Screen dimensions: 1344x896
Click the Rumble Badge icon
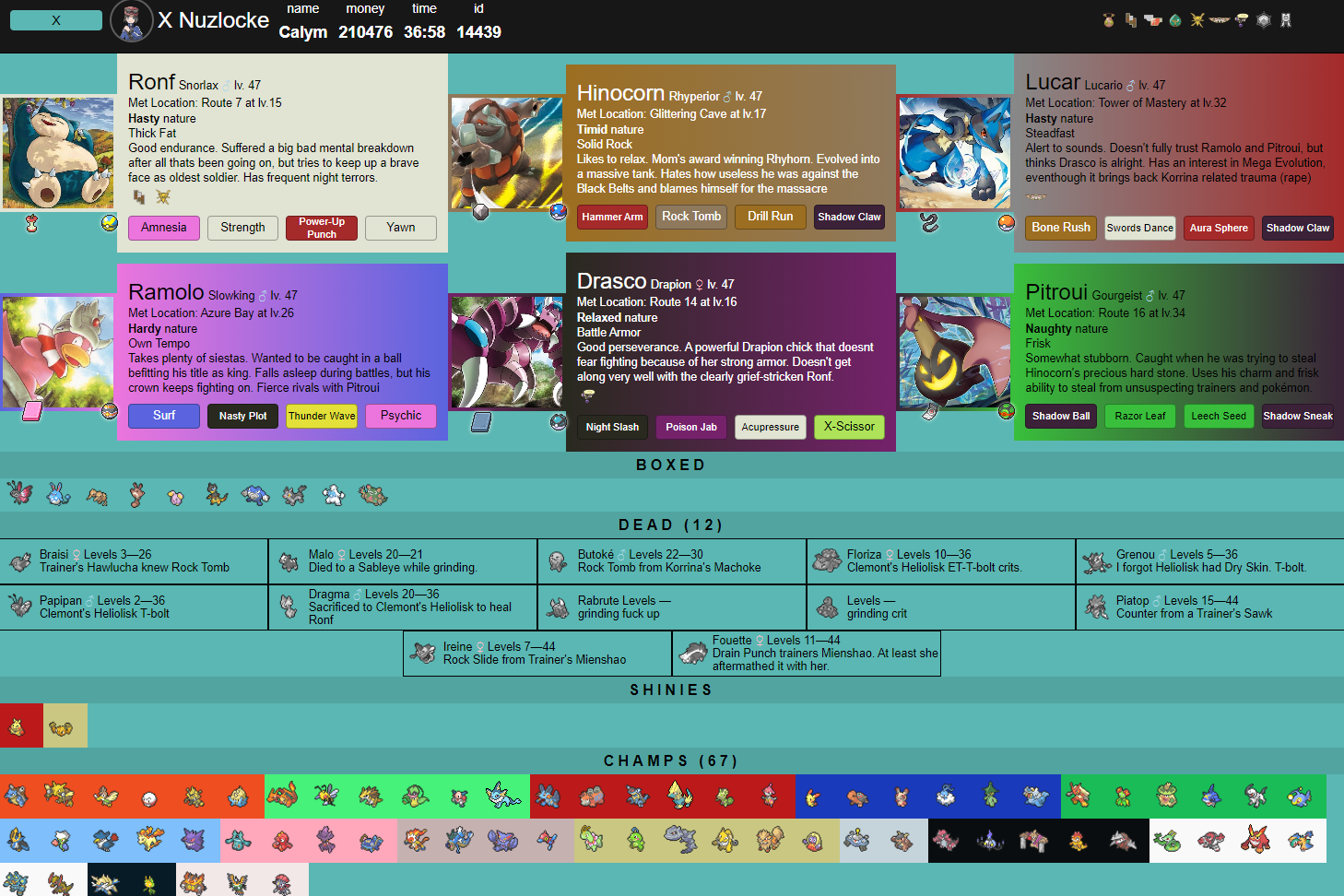coord(1153,20)
